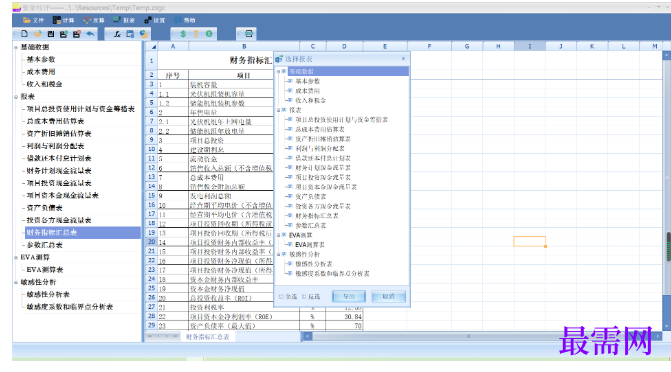The width and height of the screenshot is (671, 372).
Task: Toggle 收入和税金 checkbox in dialog
Action: pos(290,100)
